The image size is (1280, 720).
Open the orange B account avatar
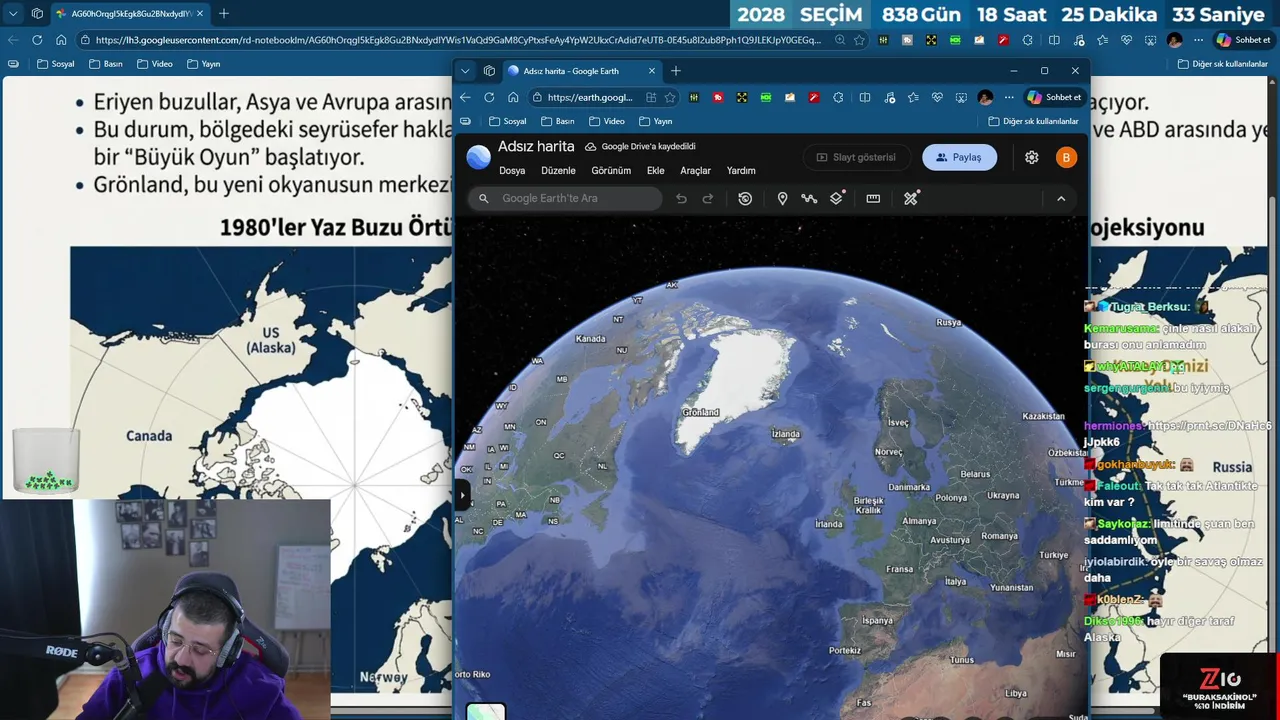[x=1066, y=157]
